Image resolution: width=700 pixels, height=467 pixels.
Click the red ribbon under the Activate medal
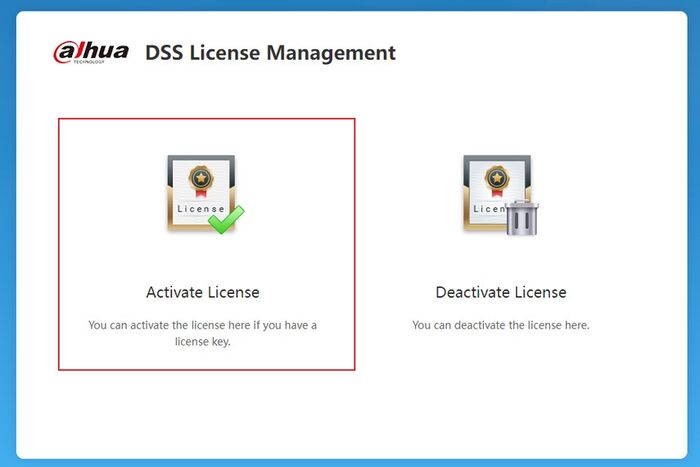tap(201, 192)
